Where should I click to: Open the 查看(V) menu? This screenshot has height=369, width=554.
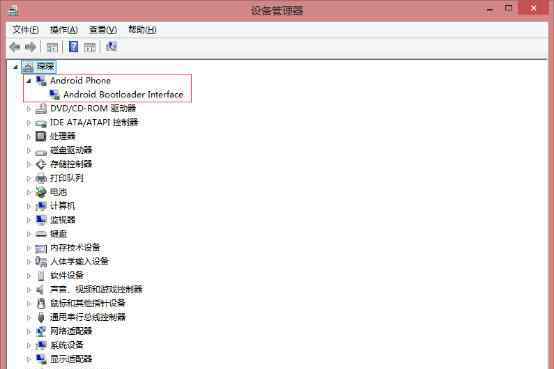[x=103, y=30]
